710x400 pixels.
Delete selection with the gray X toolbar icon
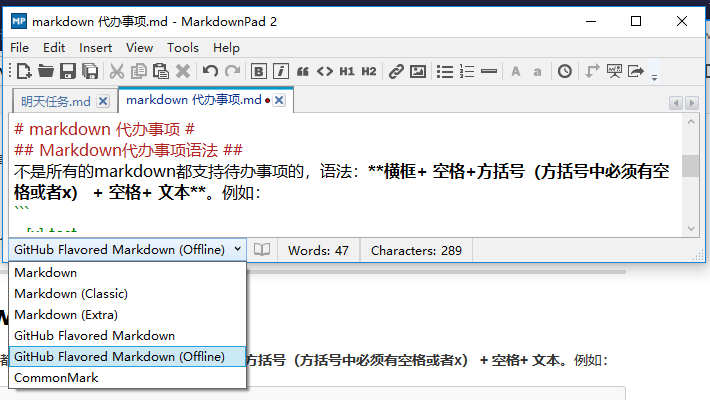[x=183, y=71]
